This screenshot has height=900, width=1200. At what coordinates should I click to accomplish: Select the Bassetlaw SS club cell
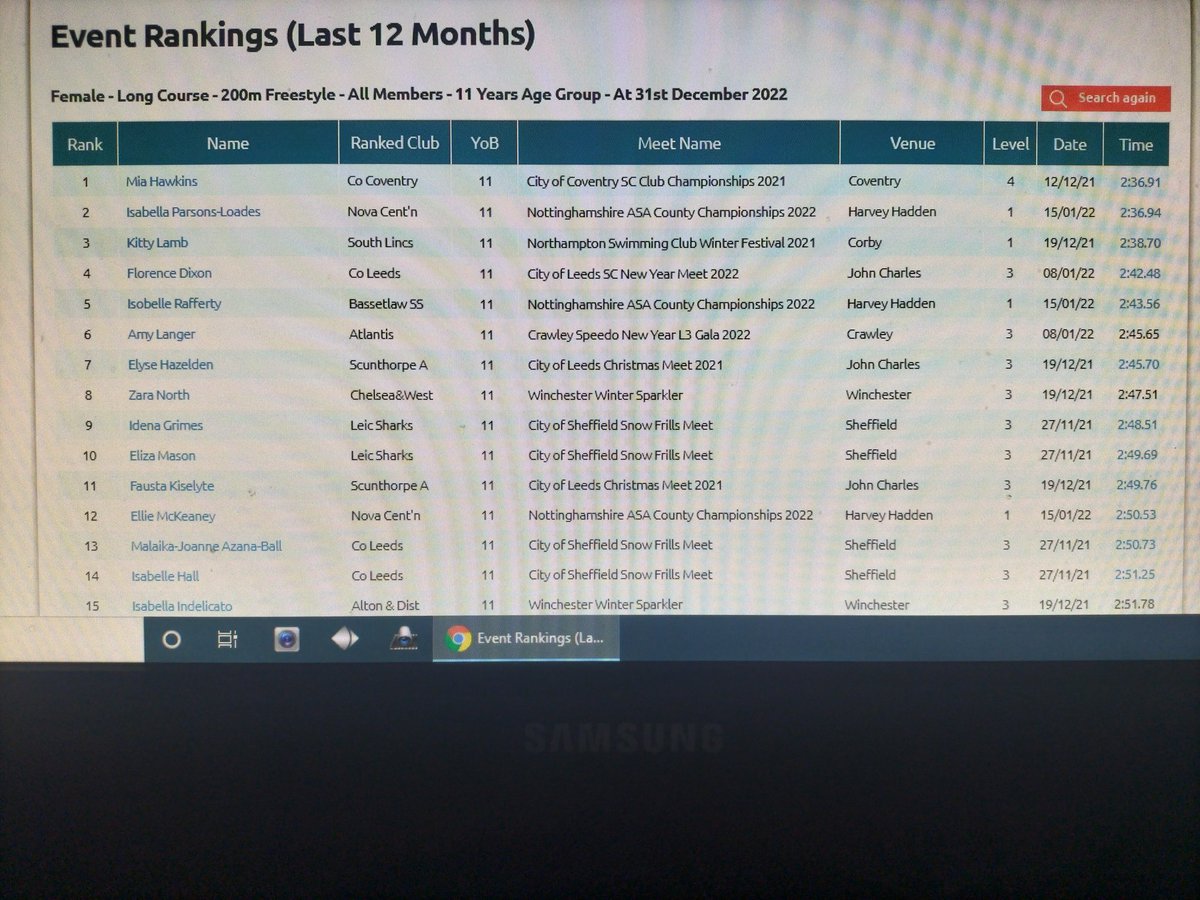tap(385, 304)
